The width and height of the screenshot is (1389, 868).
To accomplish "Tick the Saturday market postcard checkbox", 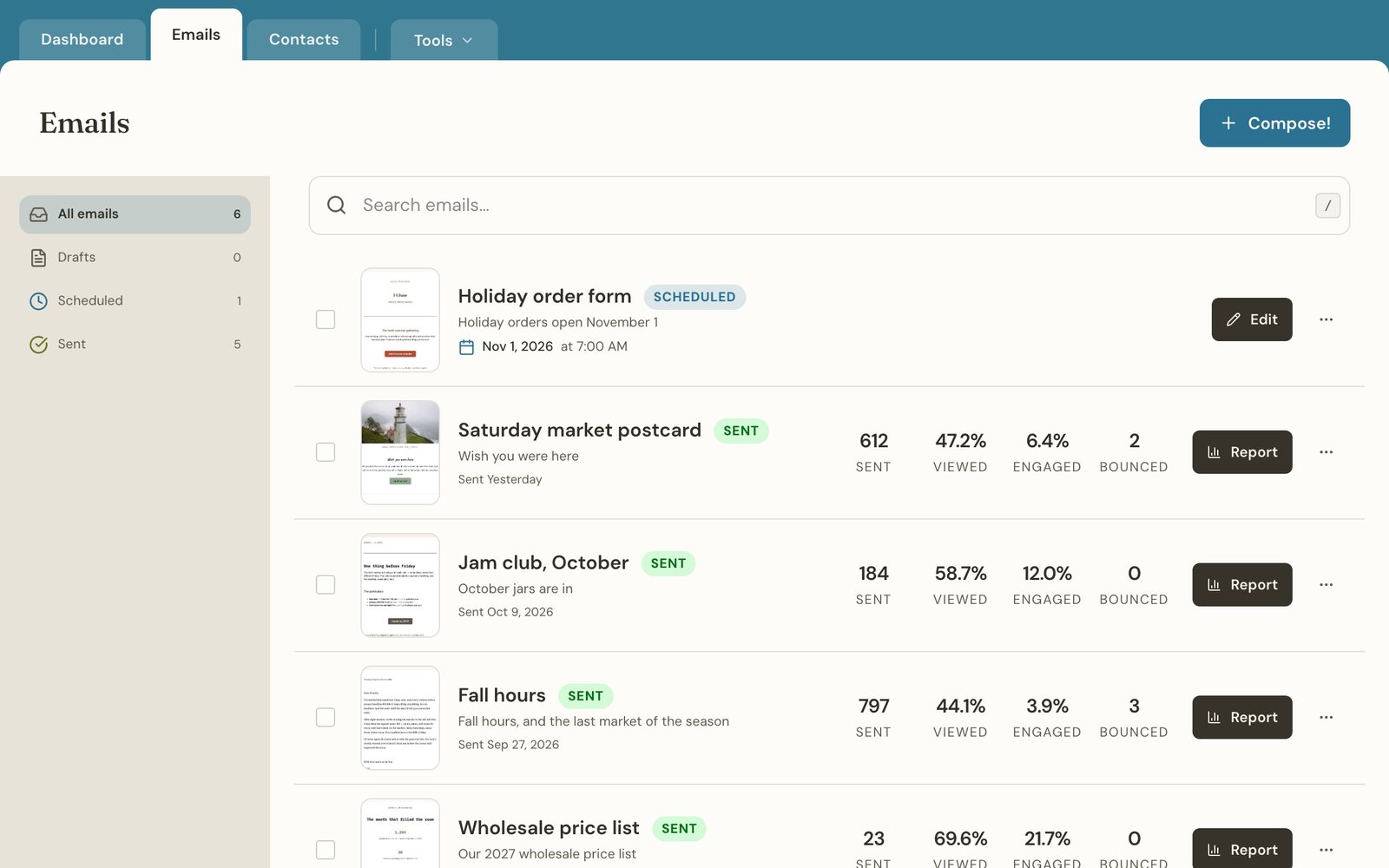I will coord(326,452).
